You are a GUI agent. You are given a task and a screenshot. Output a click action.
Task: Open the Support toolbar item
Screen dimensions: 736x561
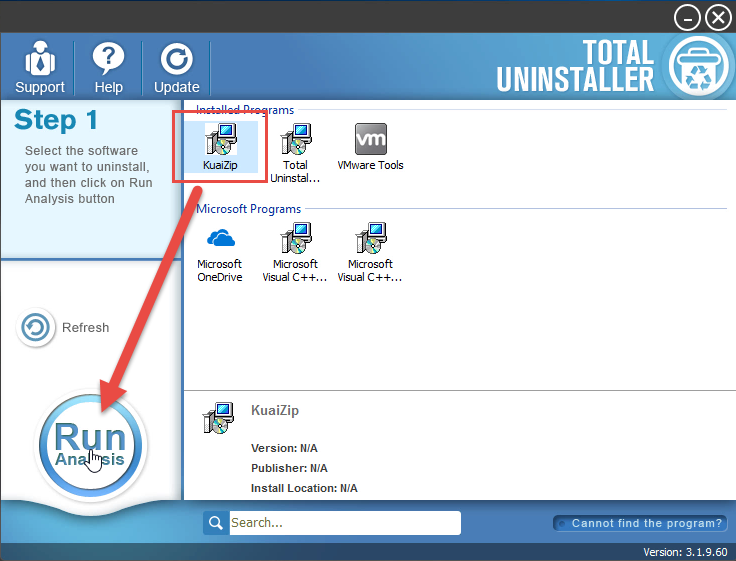40,67
